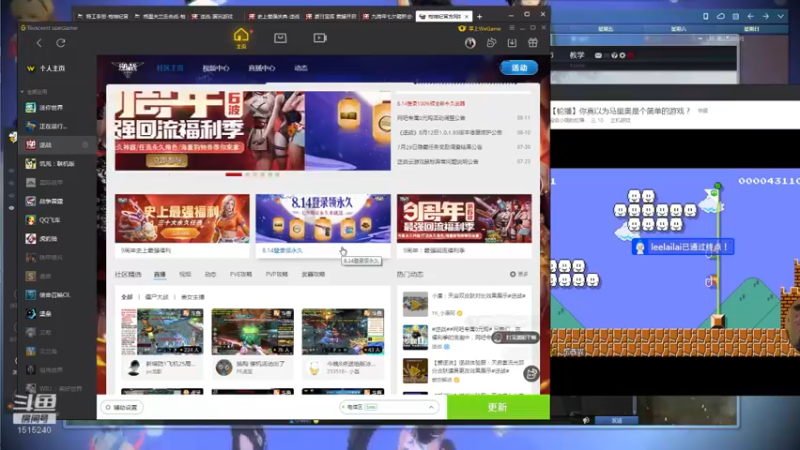Open the live stream thumbnail with 224 viewers

162,332
